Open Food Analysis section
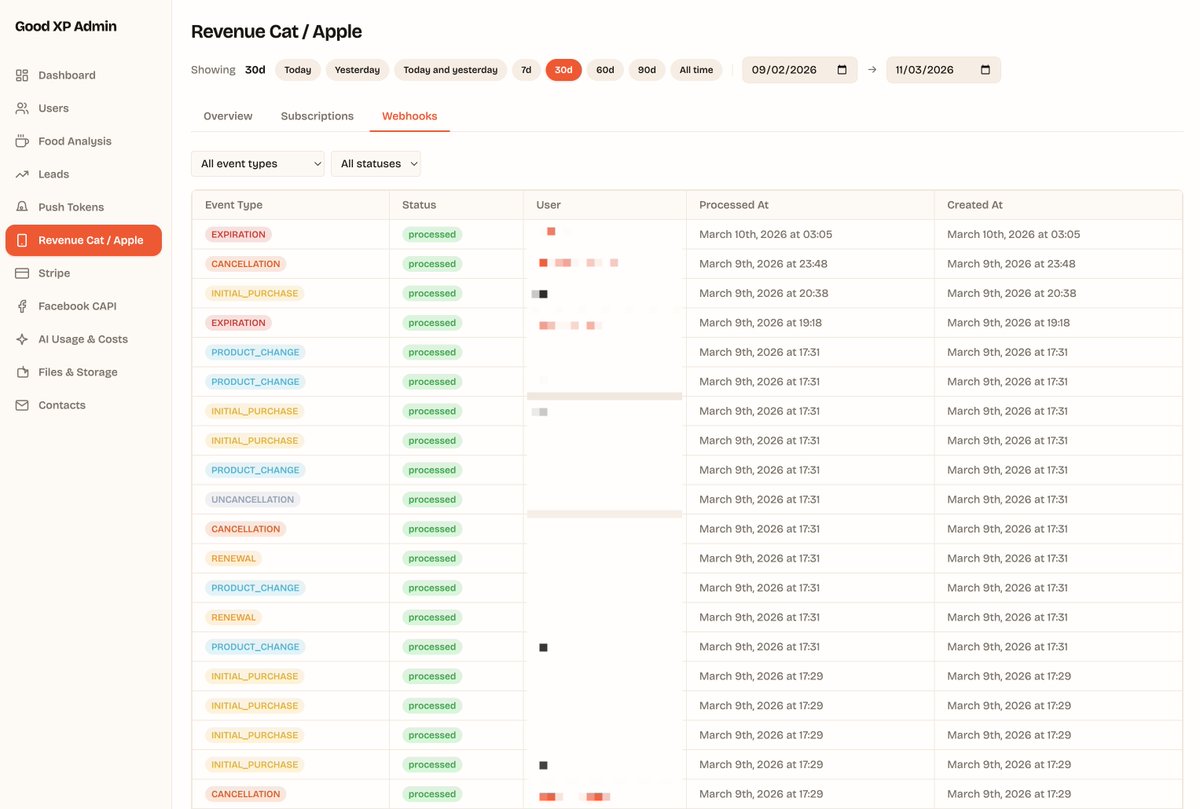 tap(83, 141)
